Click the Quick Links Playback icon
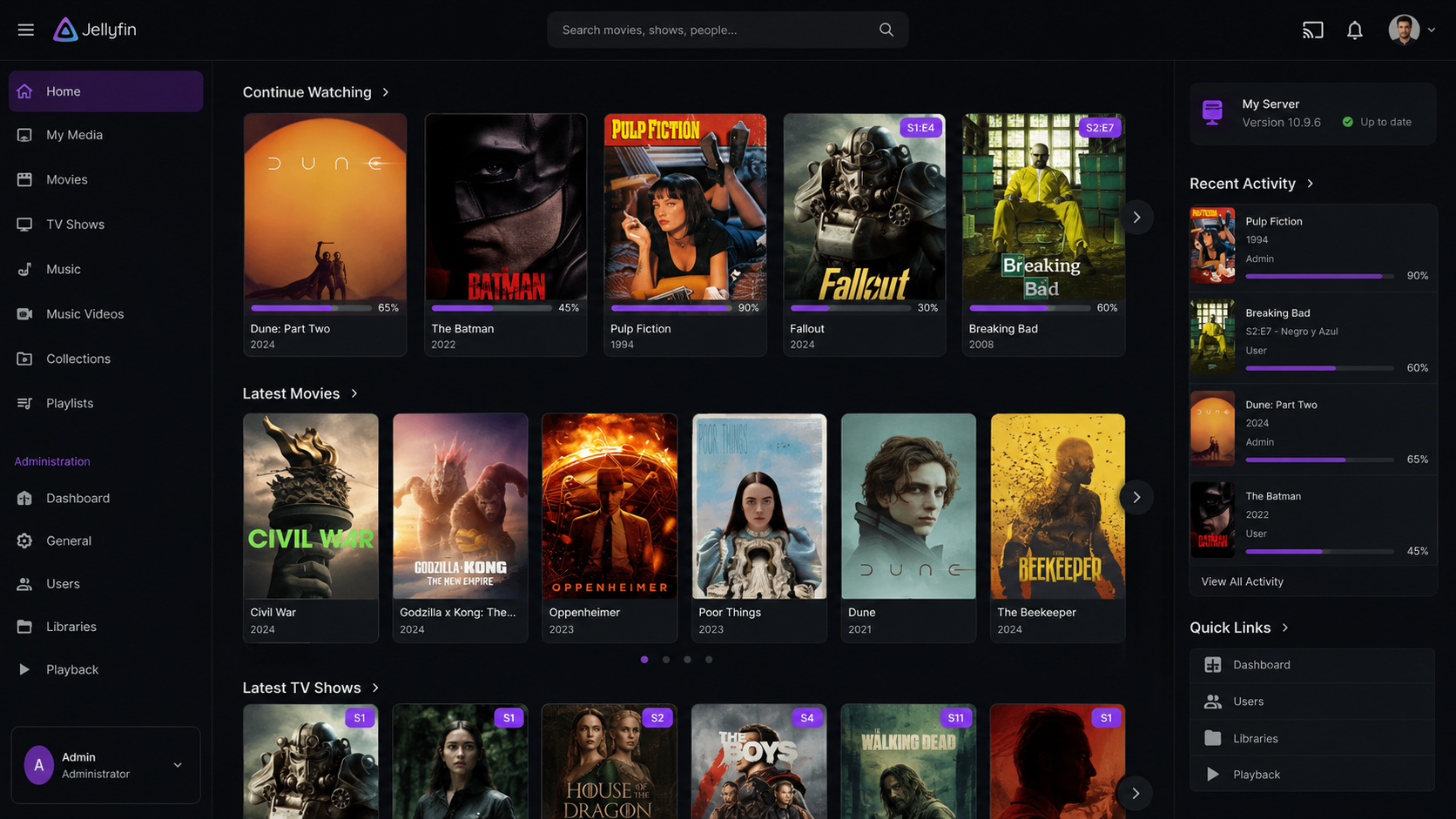The height and width of the screenshot is (819, 1456). (x=1212, y=775)
